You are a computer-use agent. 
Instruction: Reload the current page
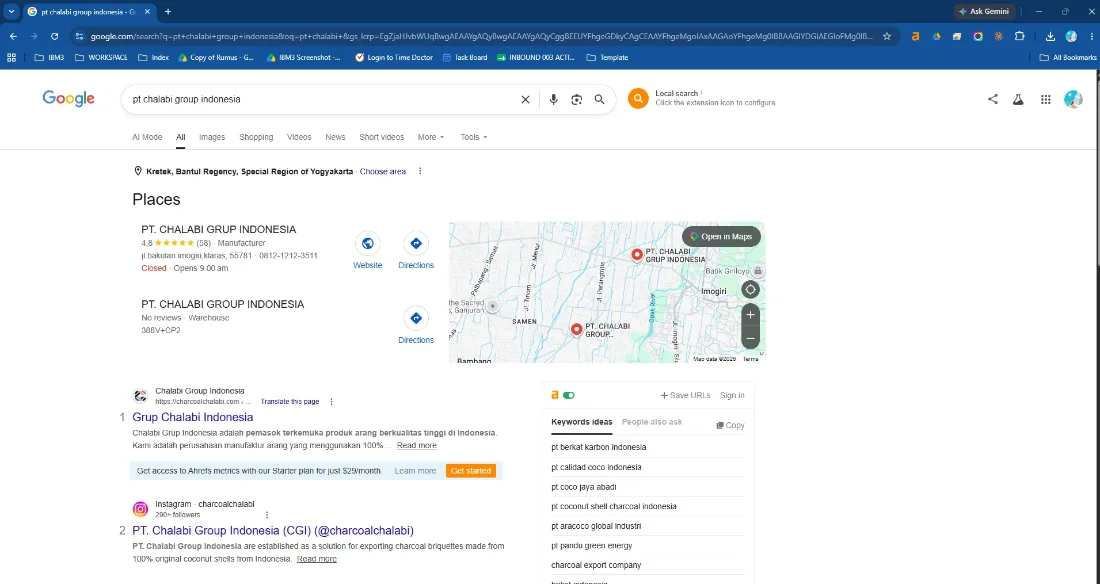click(55, 36)
